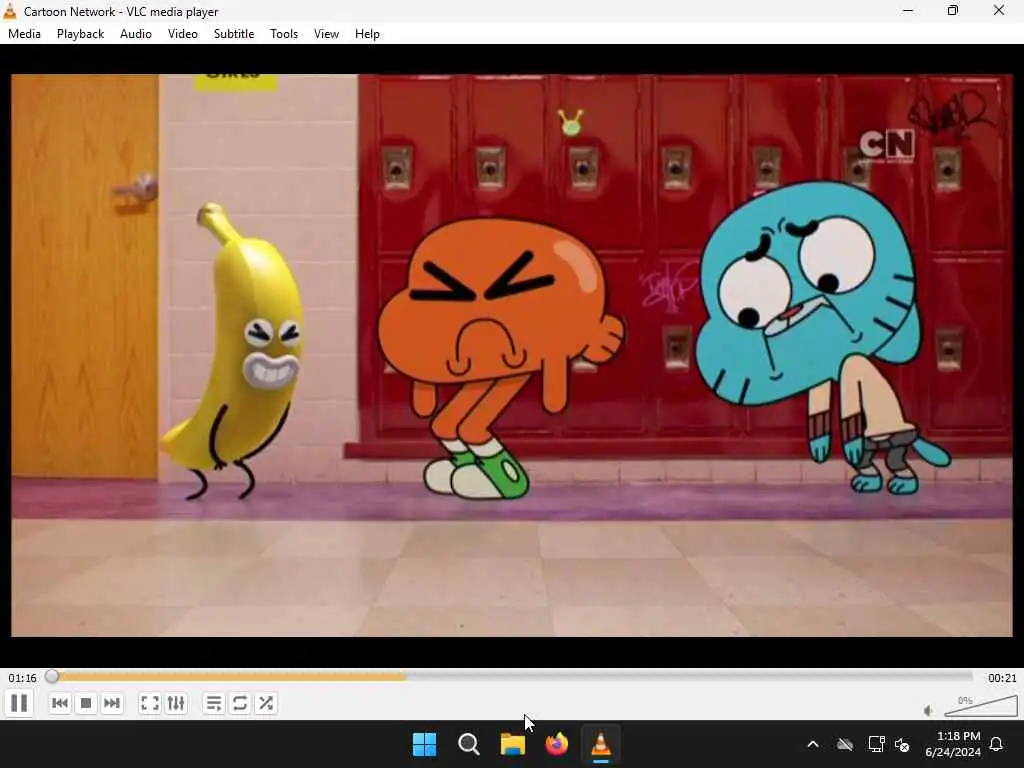
Task: Skip to the next media track
Action: click(x=112, y=703)
